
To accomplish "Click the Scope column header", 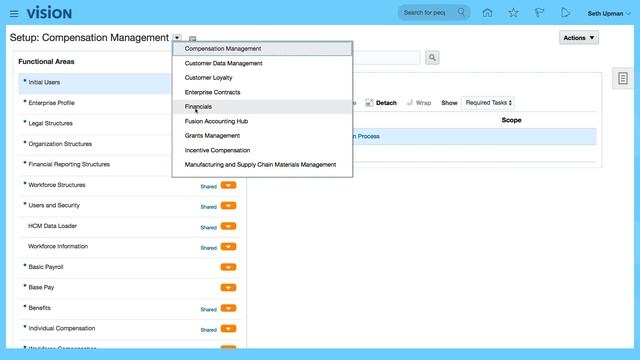I will (x=511, y=120).
